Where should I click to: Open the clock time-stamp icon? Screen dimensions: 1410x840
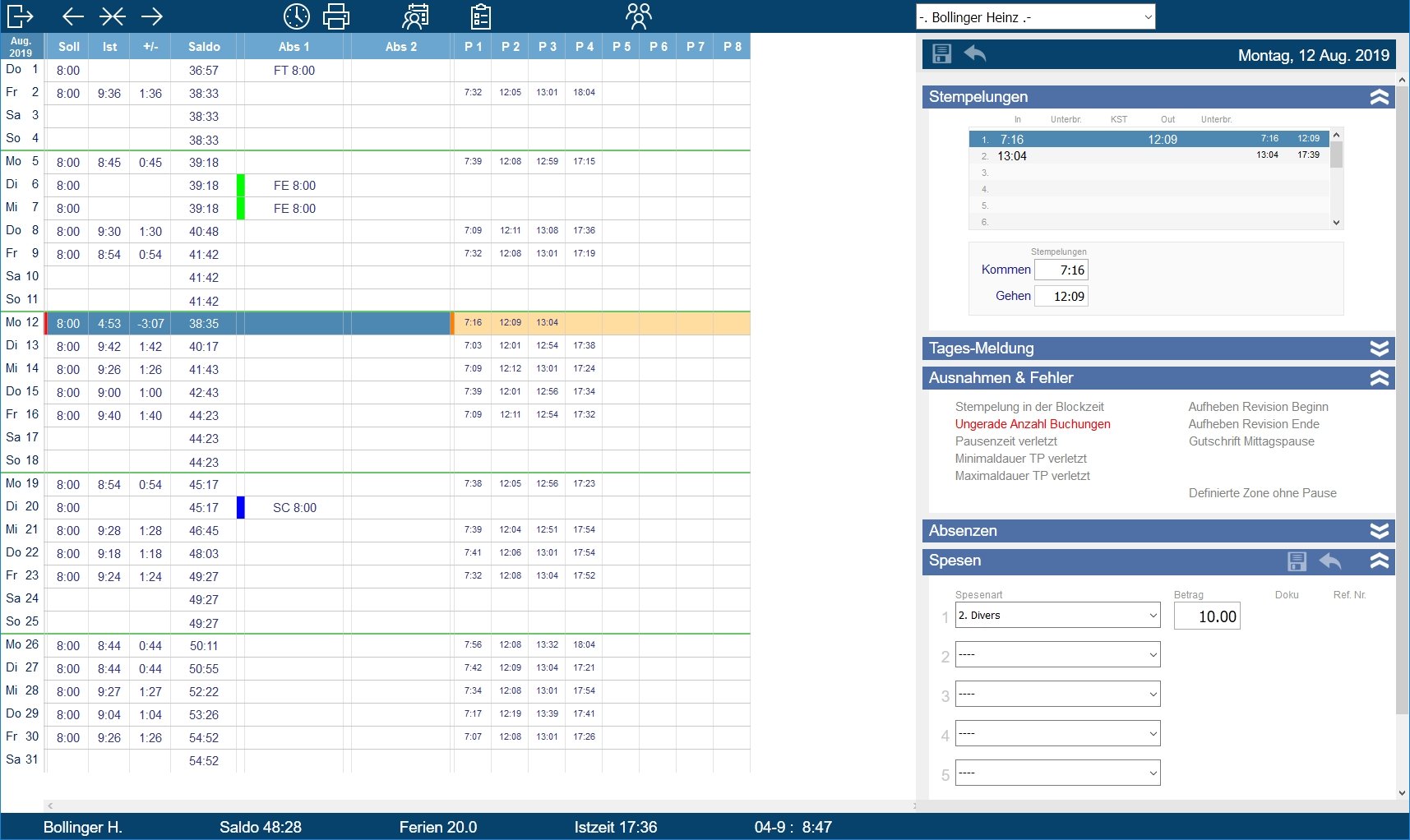click(x=296, y=16)
